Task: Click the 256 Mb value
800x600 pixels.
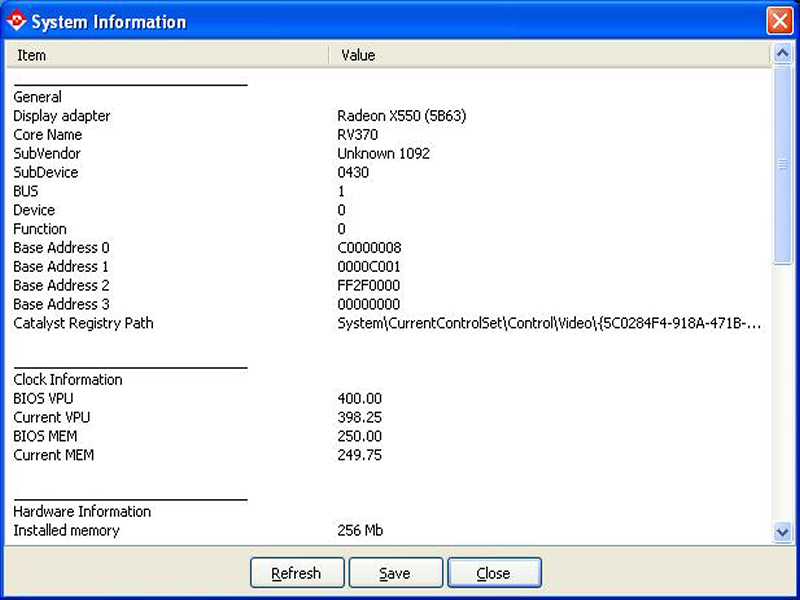Action: click(x=360, y=531)
